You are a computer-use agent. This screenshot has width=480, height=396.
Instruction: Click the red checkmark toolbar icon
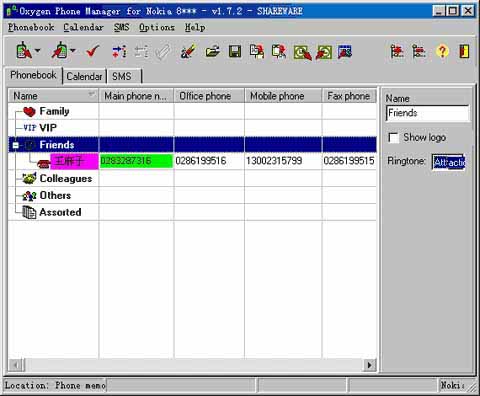pos(92,52)
